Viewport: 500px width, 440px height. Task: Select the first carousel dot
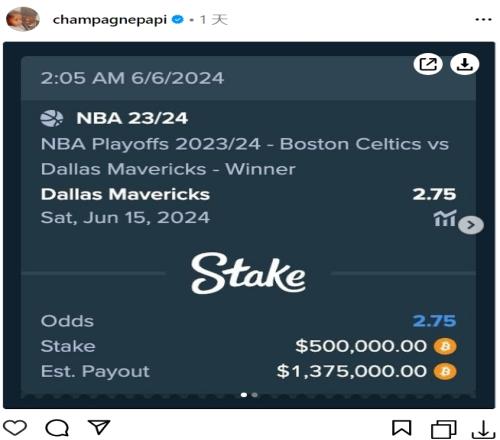click(244, 395)
